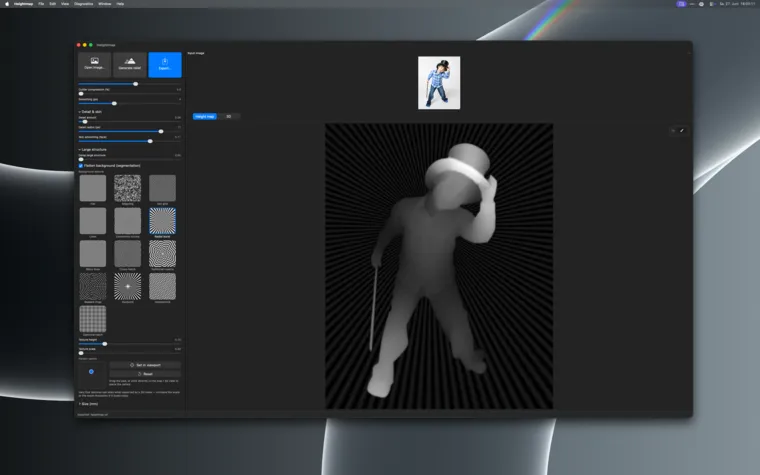
Task: Open the Heightmap app menu
Action: (23, 4)
